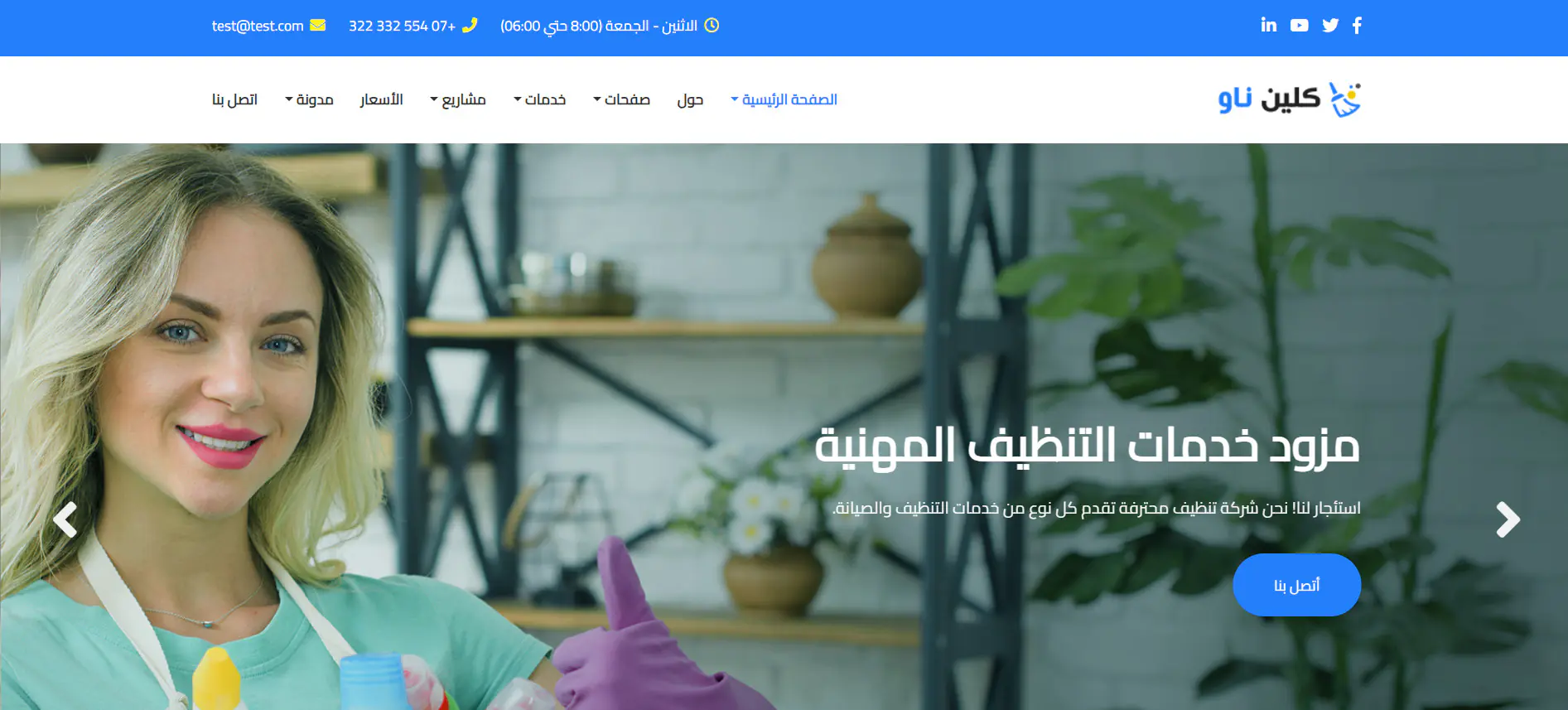This screenshot has width=1568, height=710.
Task: Open the حول menu item
Action: click(690, 99)
